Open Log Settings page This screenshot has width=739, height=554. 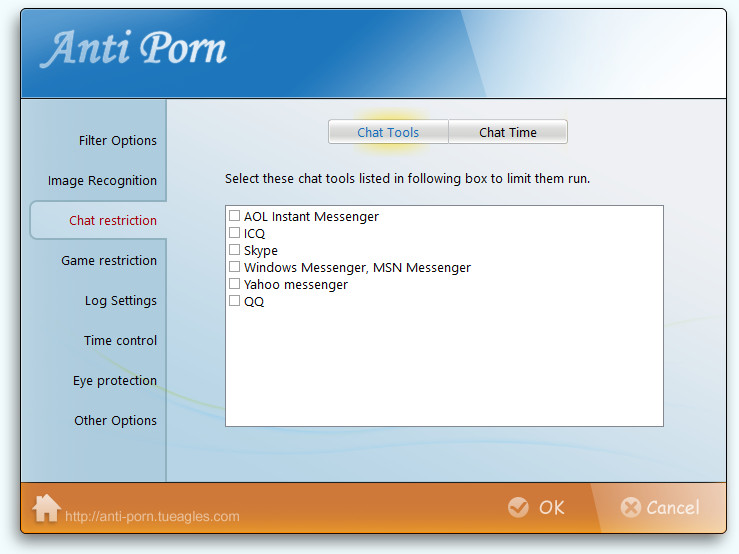tap(121, 300)
